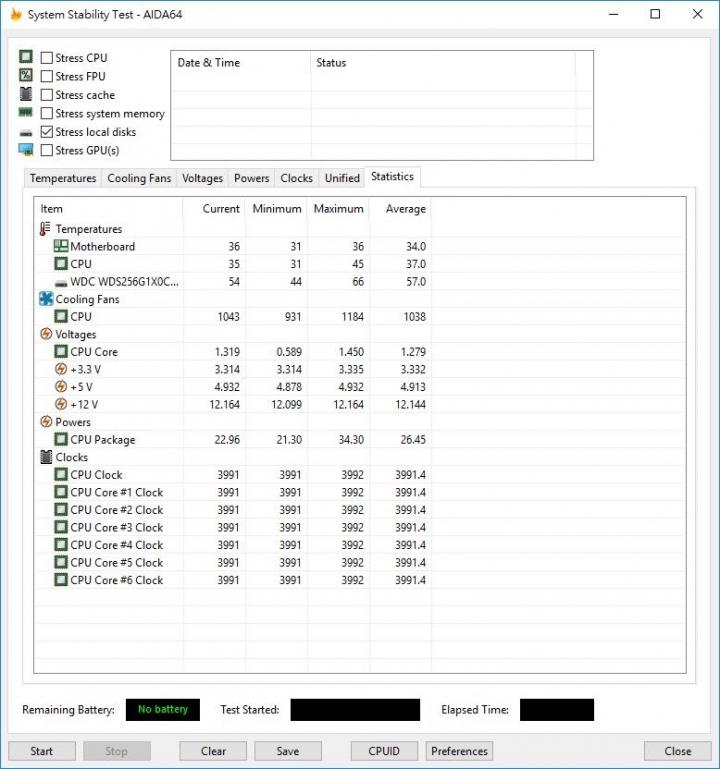Show the Unified tab
720x769 pixels.
(342, 178)
